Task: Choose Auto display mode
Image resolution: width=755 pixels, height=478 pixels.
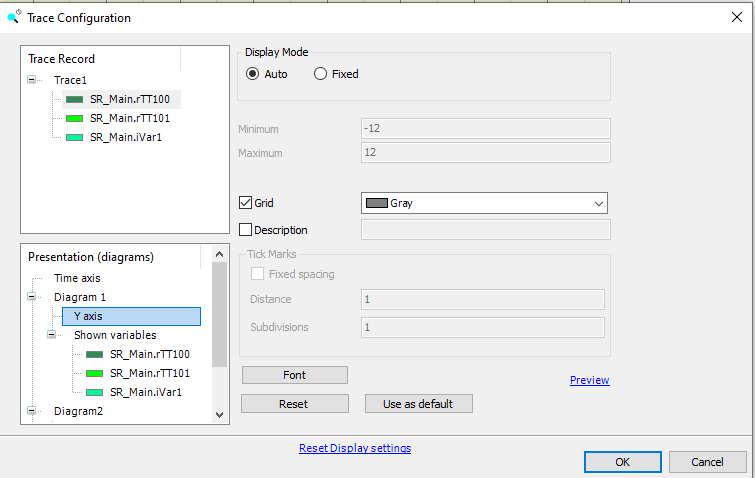Action: tap(253, 74)
